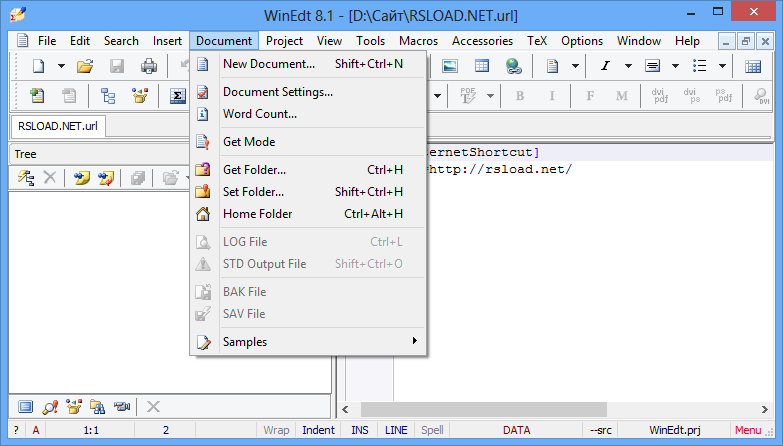Click the bulleted list toolbar icon

click(699, 65)
